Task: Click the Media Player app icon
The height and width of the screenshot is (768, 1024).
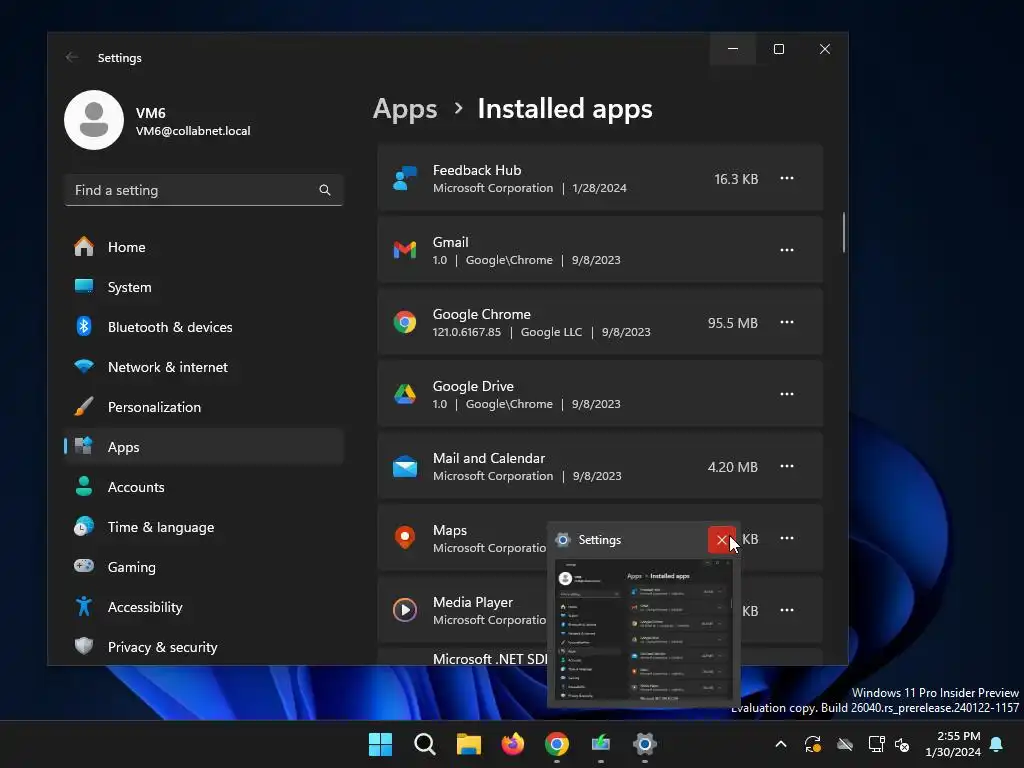Action: pos(405,610)
